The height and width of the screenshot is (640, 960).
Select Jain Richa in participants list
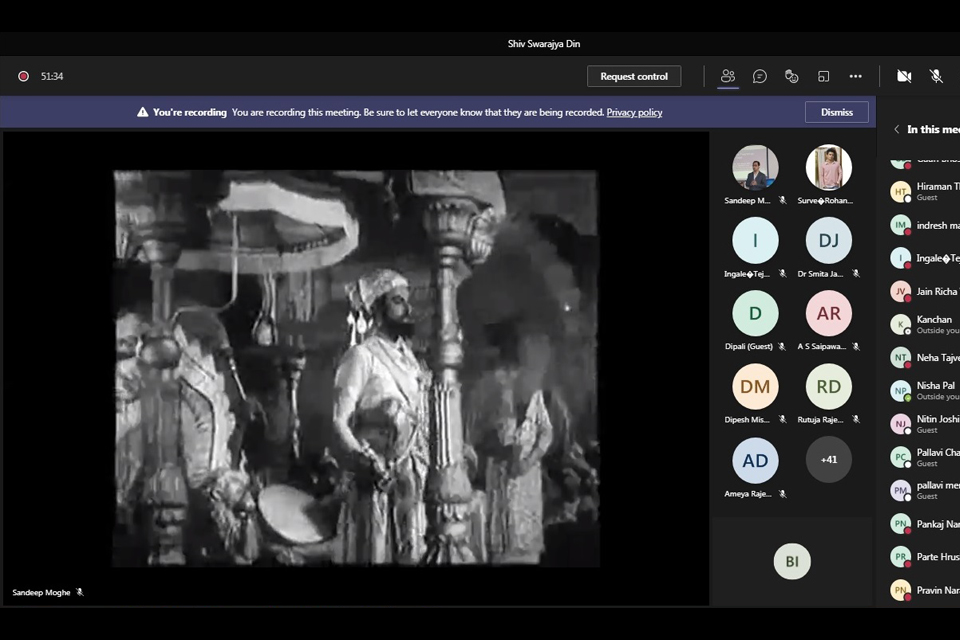point(923,291)
